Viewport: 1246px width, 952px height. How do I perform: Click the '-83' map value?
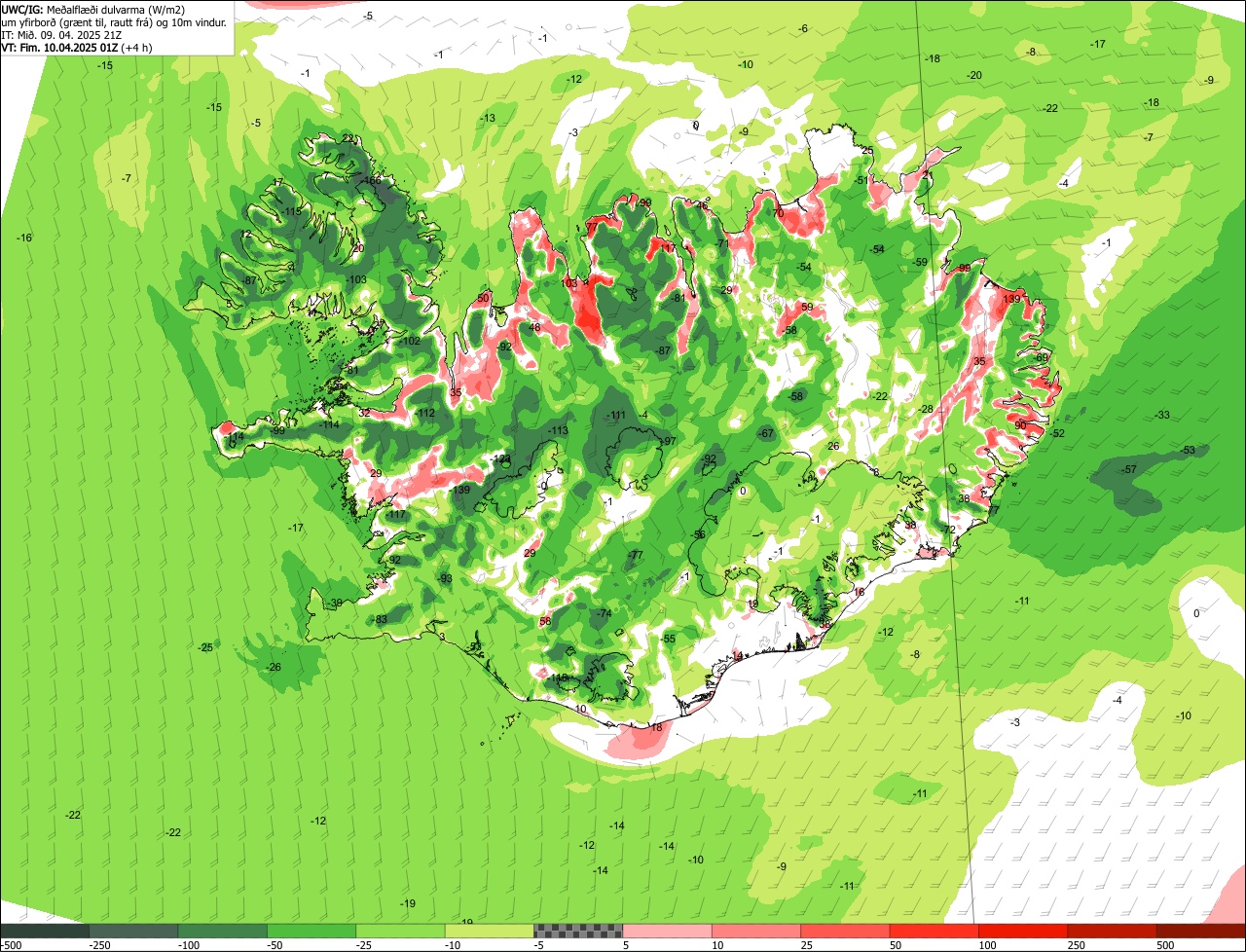coord(380,620)
